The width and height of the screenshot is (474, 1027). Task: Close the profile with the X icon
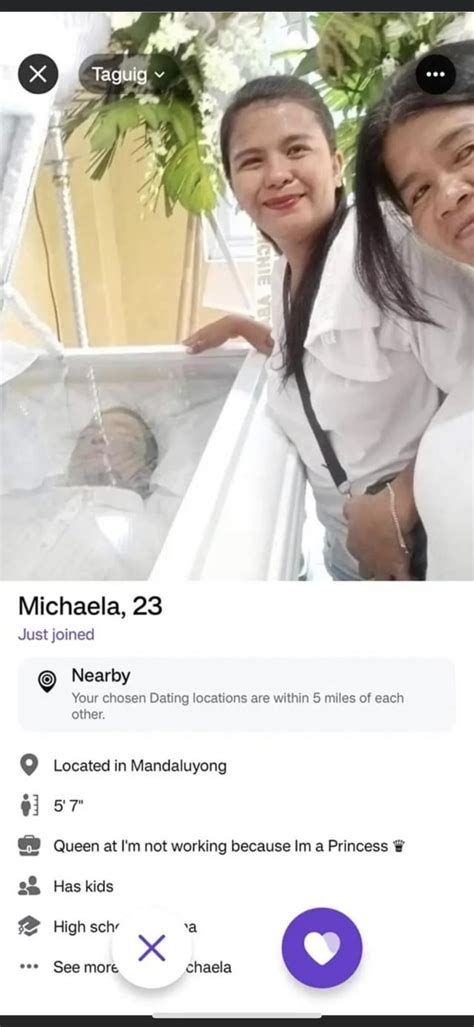pos(38,74)
